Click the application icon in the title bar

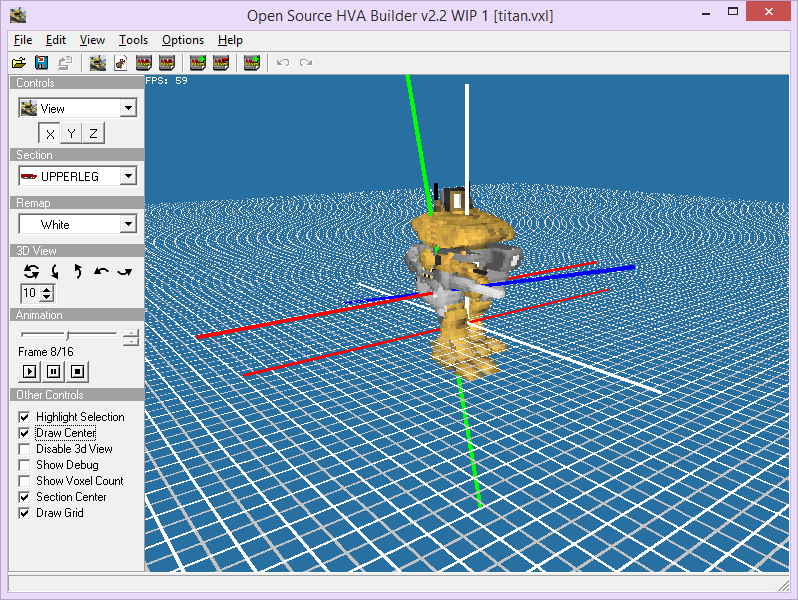[18, 15]
